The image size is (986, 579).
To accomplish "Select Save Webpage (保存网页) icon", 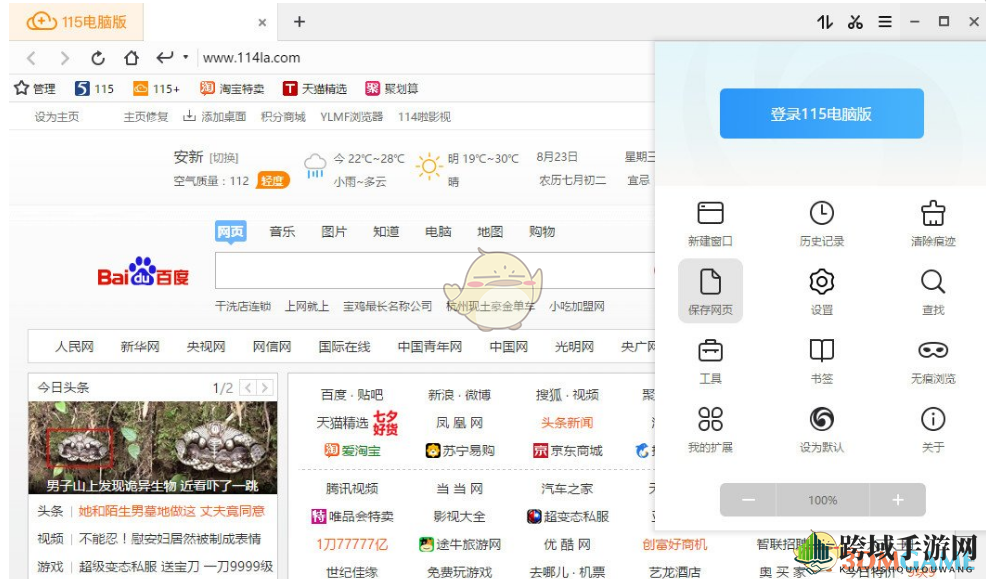I will [710, 282].
